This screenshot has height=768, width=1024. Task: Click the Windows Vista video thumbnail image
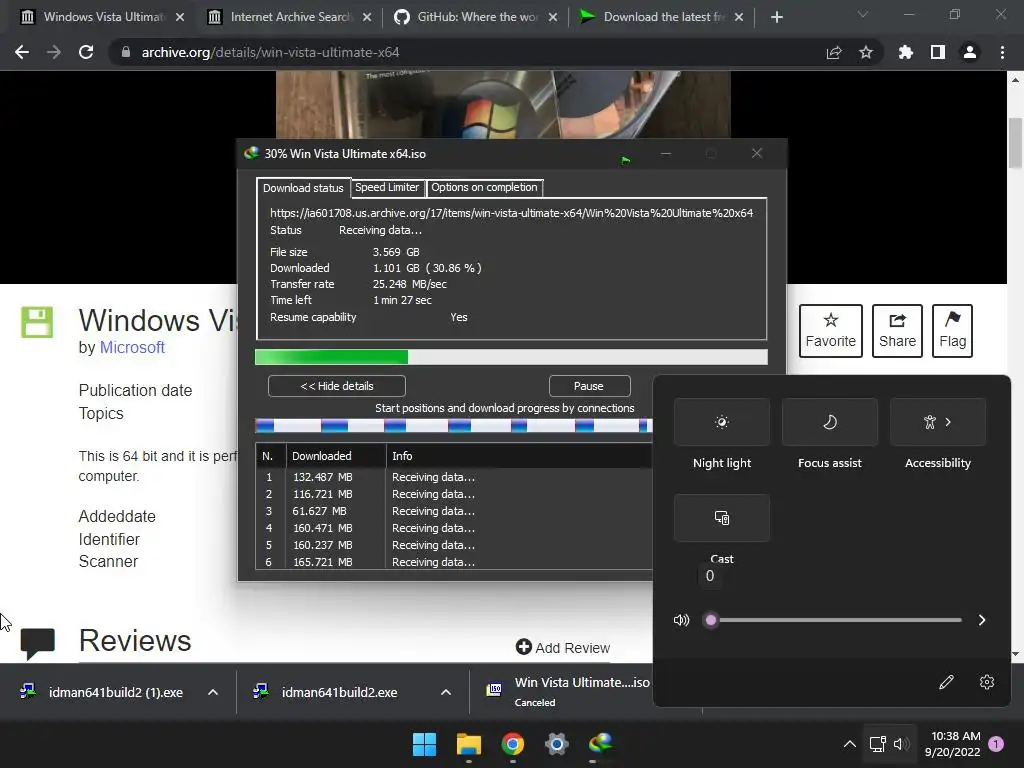coord(503,104)
